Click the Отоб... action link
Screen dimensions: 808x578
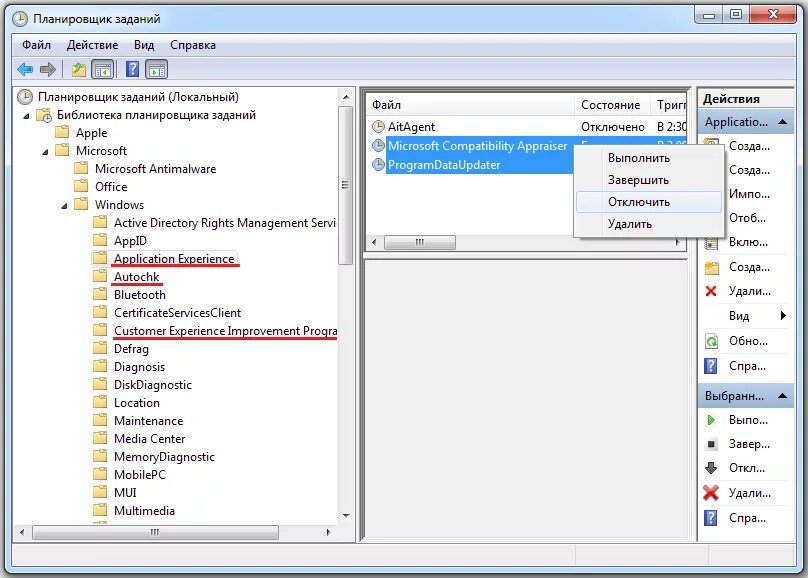click(747, 218)
